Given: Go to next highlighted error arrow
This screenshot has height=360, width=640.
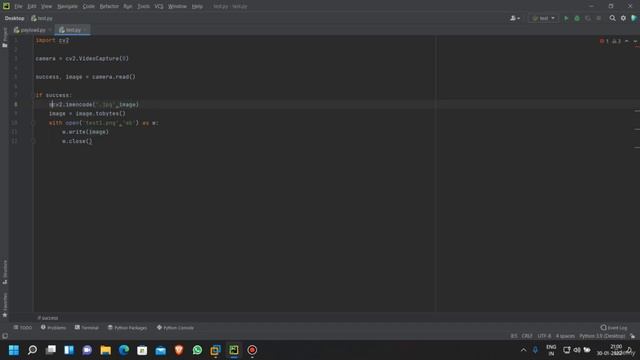Looking at the screenshot, I should (x=636, y=41).
